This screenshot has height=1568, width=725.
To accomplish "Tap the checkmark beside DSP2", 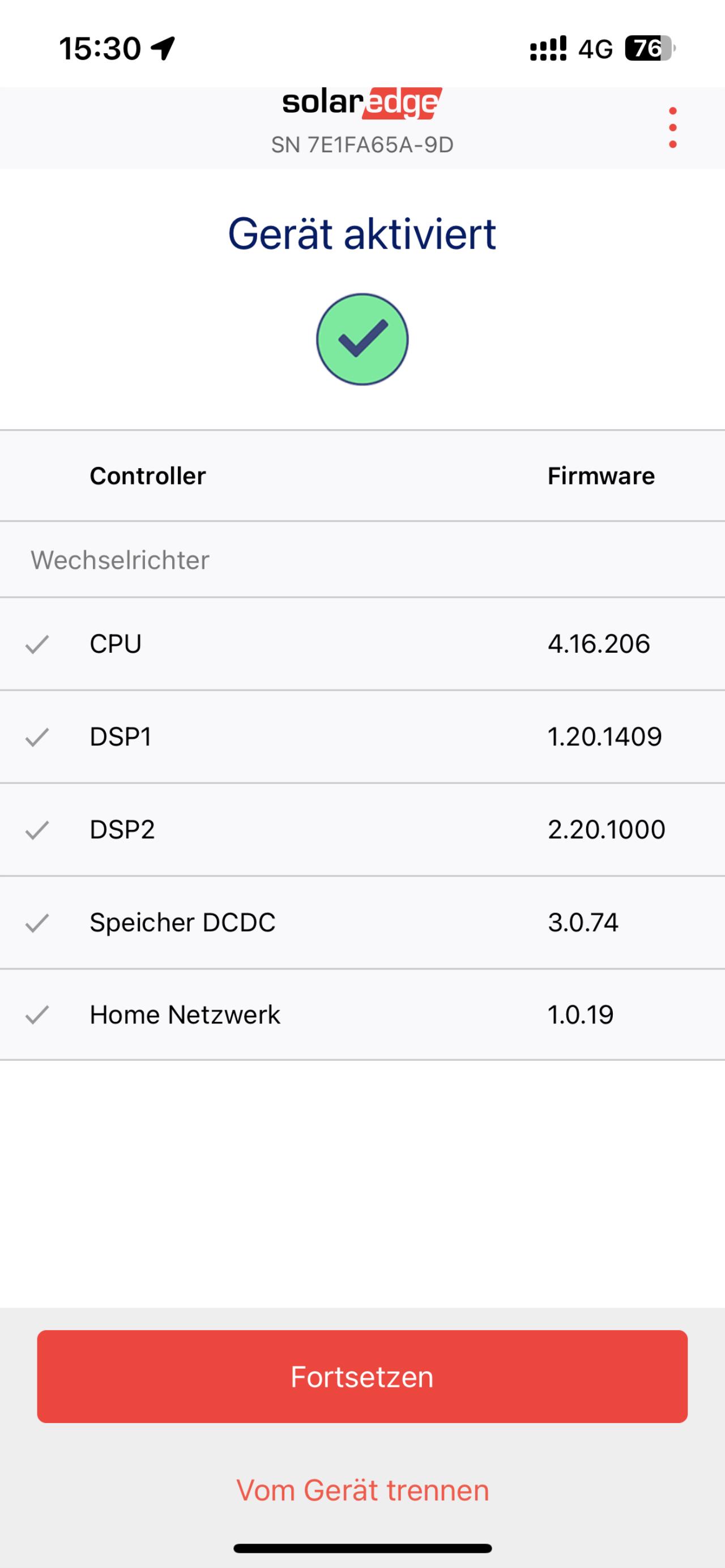I will click(x=37, y=830).
